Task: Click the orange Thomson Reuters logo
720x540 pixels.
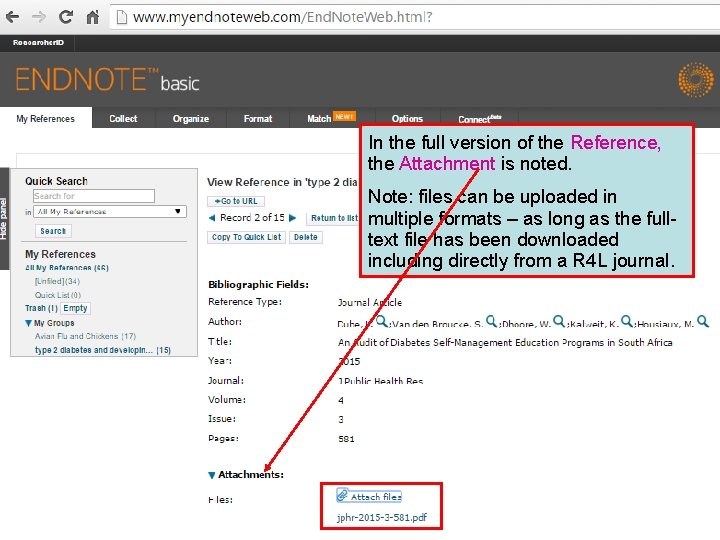Action: pyautogui.click(x=696, y=79)
